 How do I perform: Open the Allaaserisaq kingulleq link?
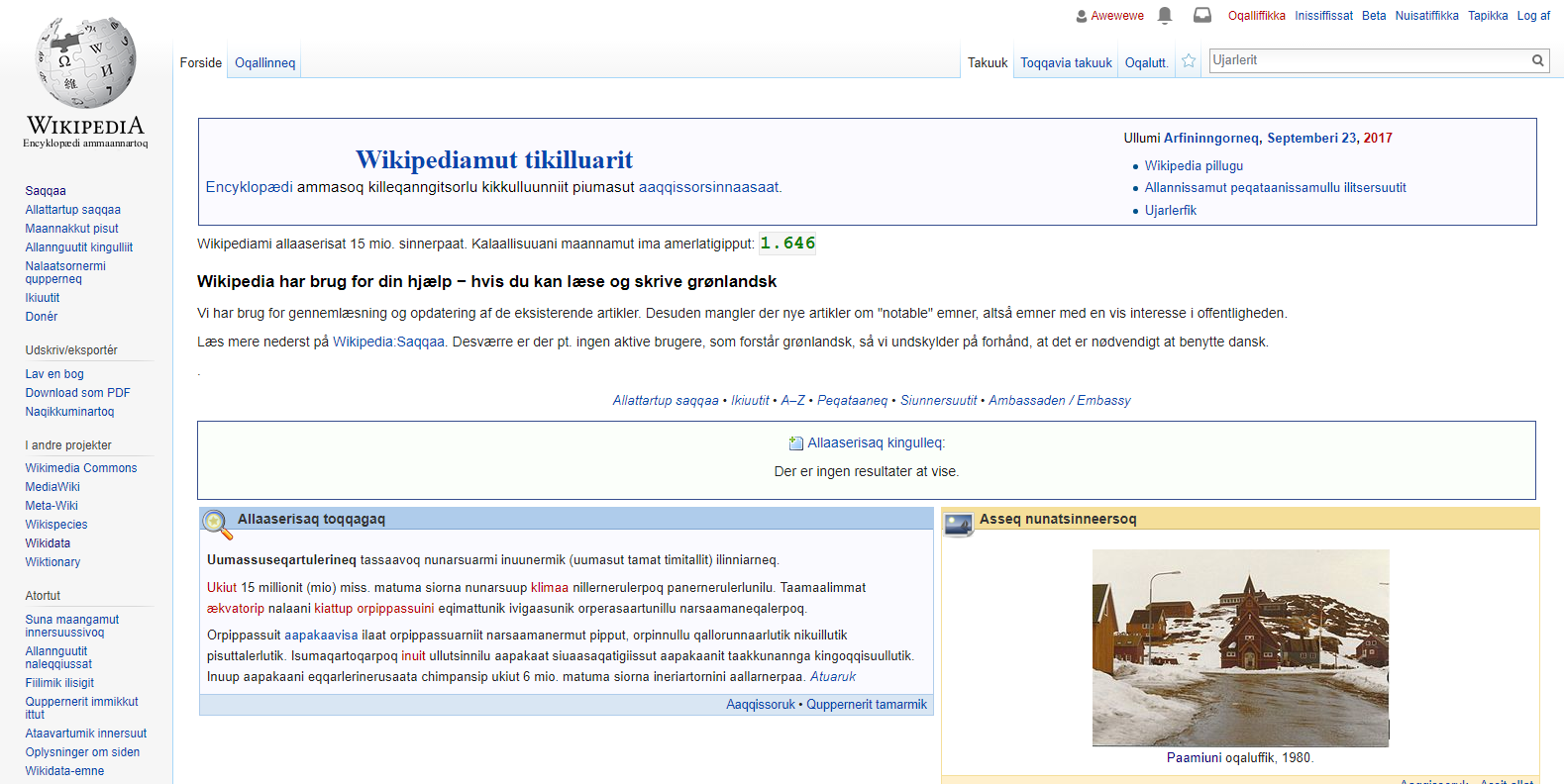click(876, 443)
